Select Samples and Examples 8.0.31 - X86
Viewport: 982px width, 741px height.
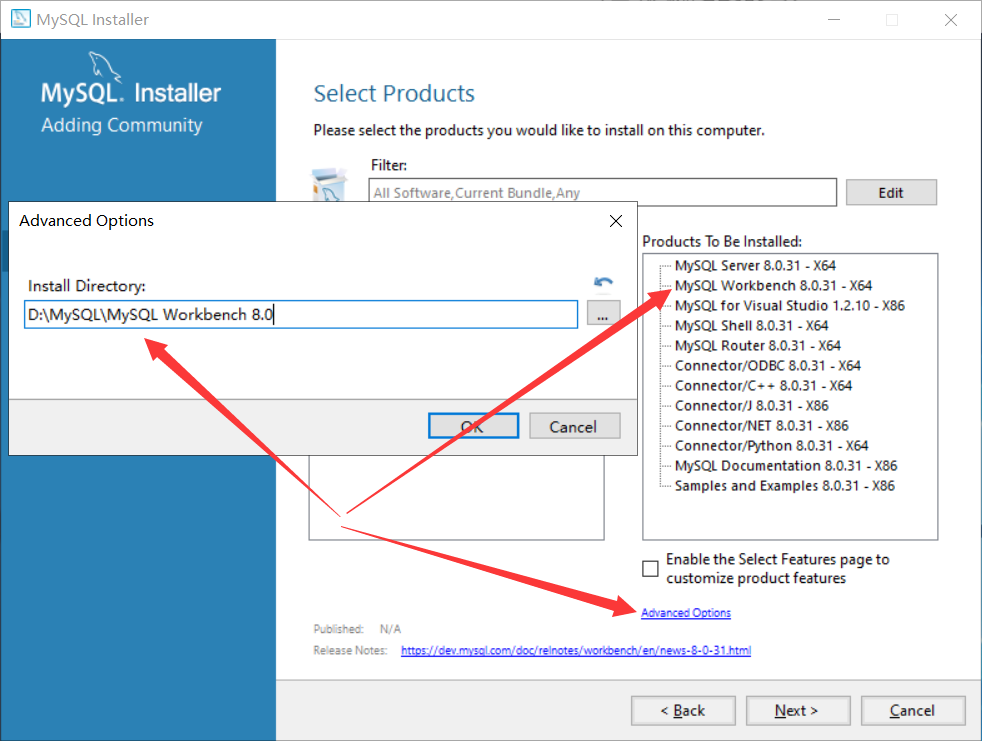pyautogui.click(x=785, y=486)
